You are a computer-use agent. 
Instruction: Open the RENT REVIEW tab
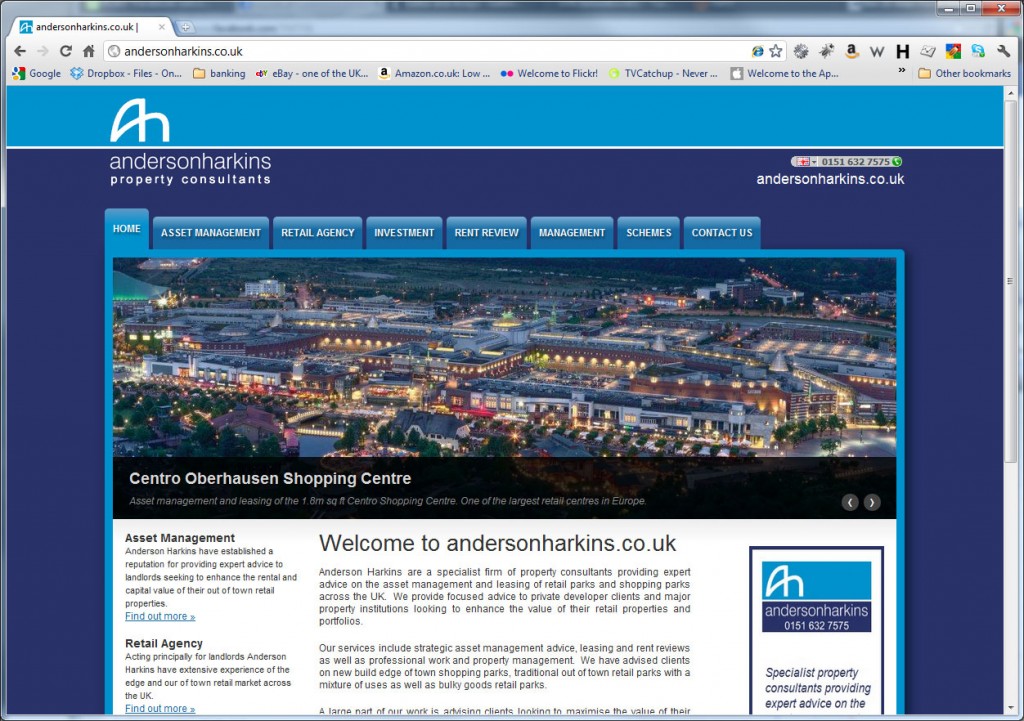pyautogui.click(x=487, y=232)
